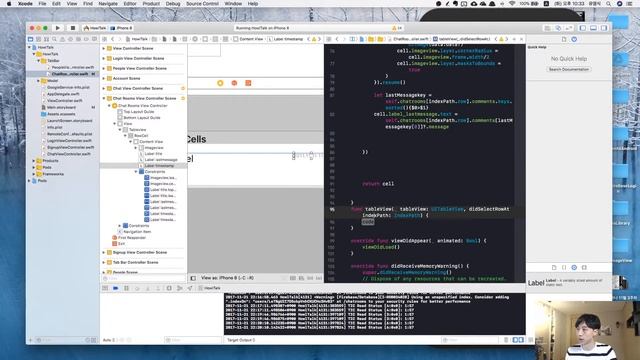Select HowTalk scheme in toolbar
640x360 pixels.
(x=95, y=28)
